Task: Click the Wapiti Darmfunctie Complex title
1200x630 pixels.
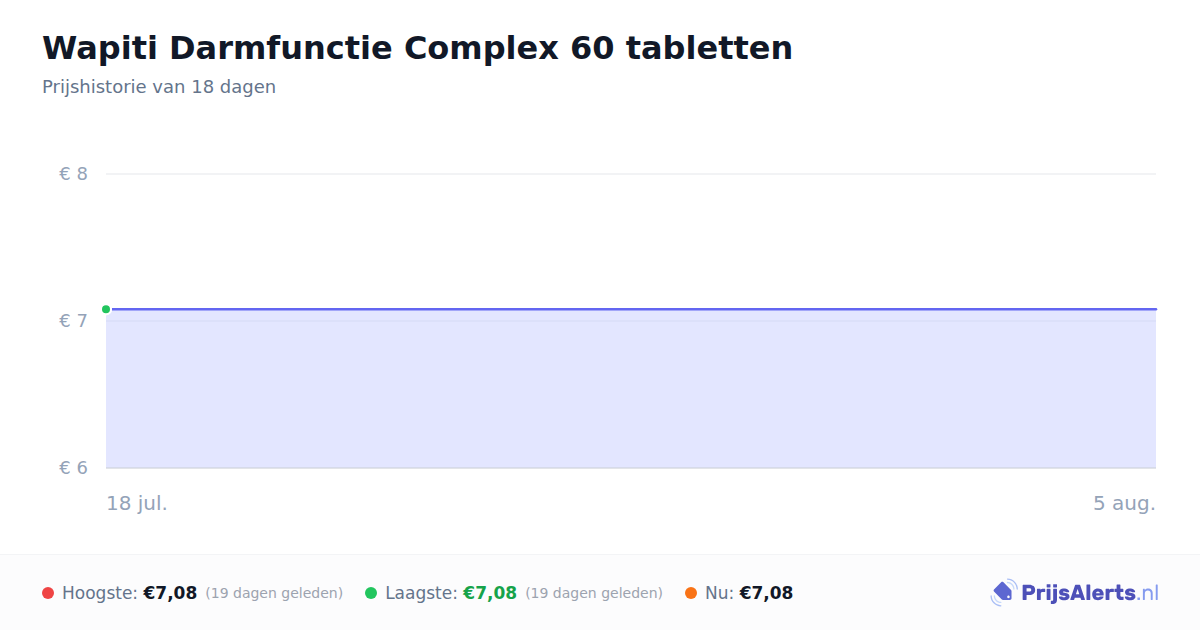Action: coord(417,48)
